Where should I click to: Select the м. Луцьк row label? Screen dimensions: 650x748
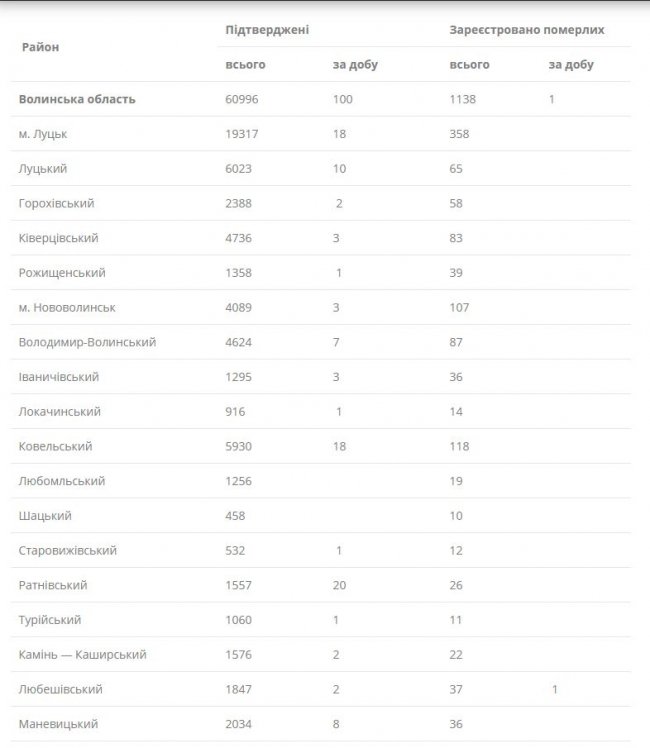(x=43, y=134)
